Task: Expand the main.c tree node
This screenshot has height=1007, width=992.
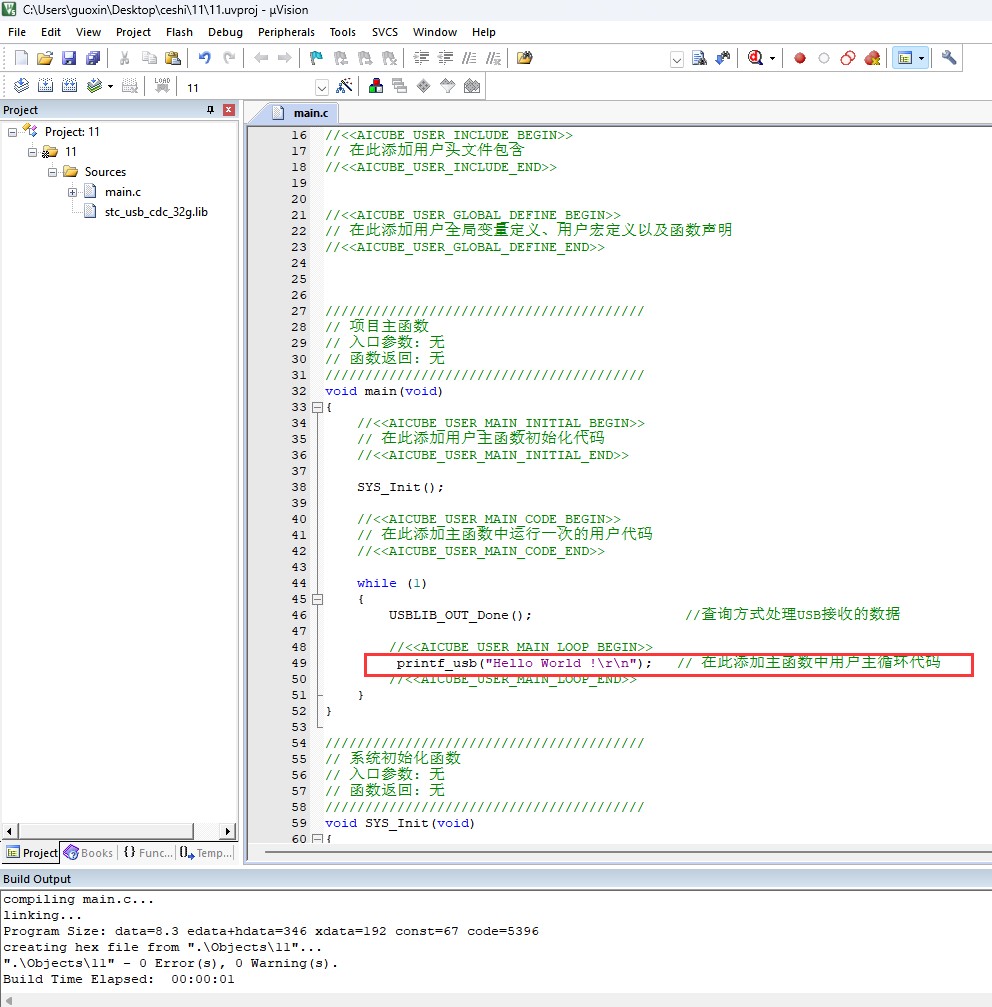Action: tap(73, 192)
